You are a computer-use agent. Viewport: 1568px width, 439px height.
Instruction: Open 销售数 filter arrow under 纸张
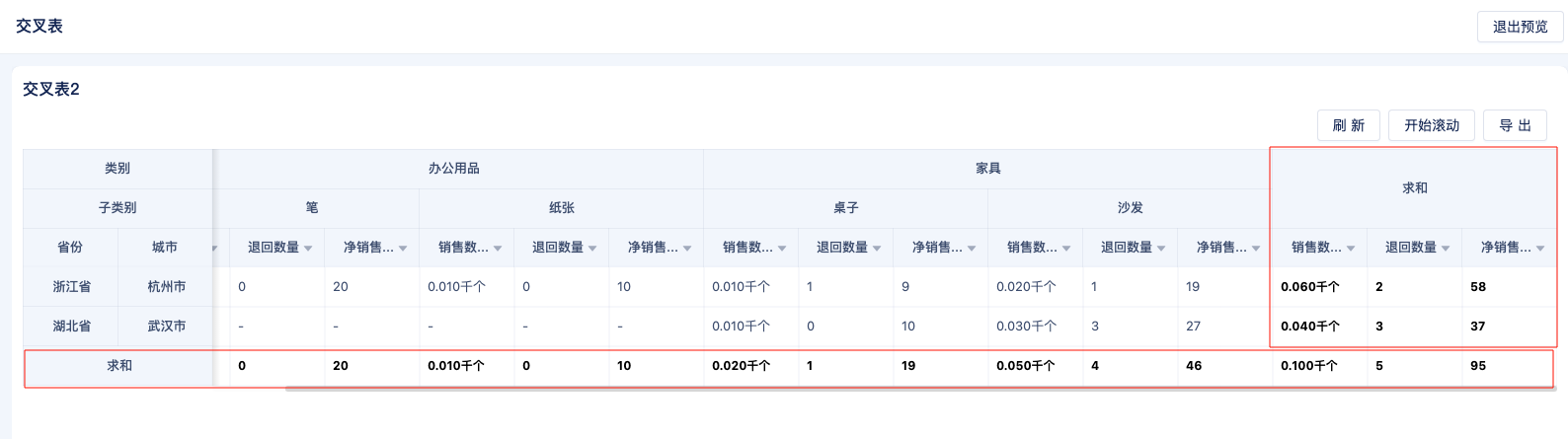pos(498,249)
